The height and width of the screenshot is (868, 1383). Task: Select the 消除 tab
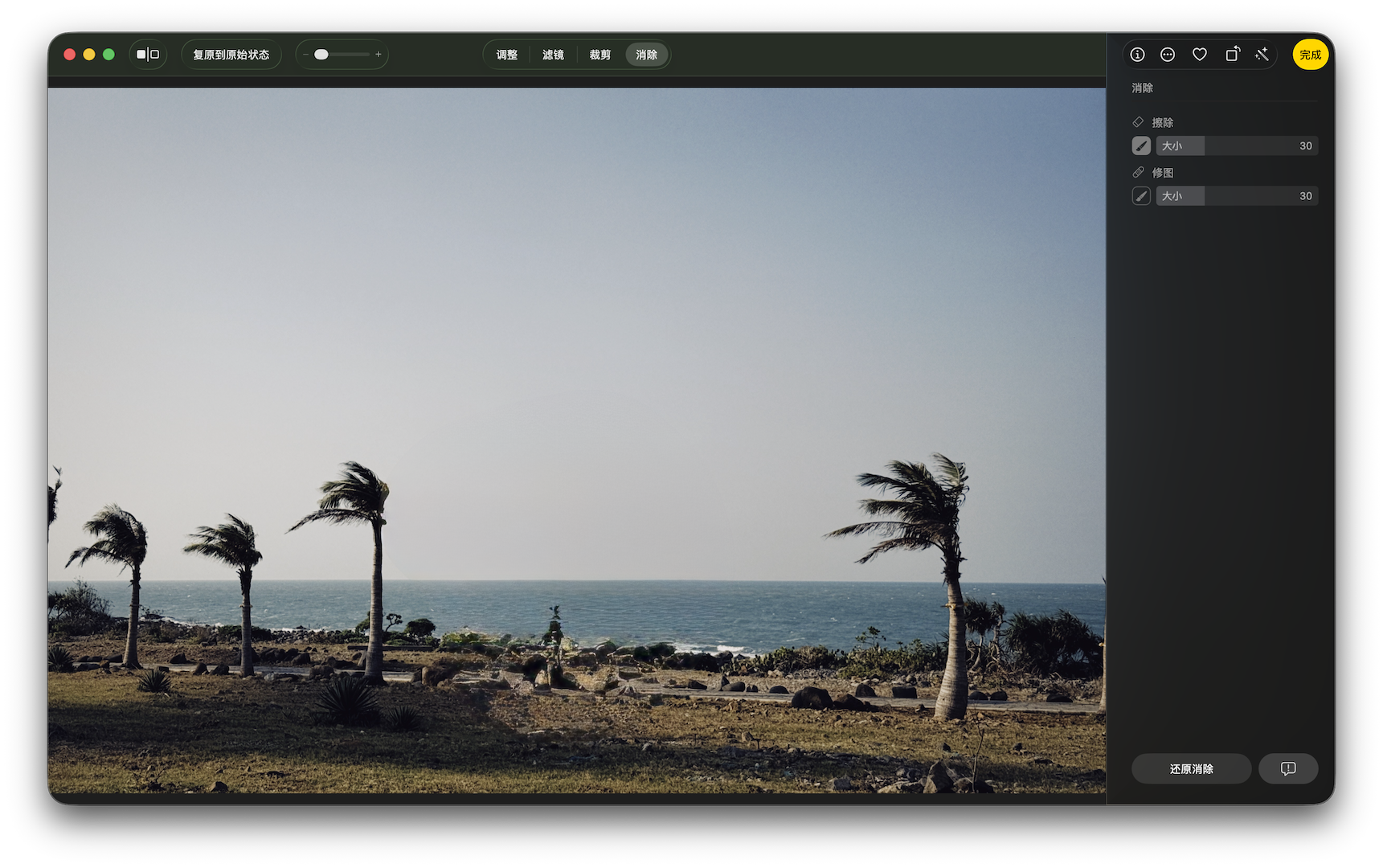click(x=646, y=55)
